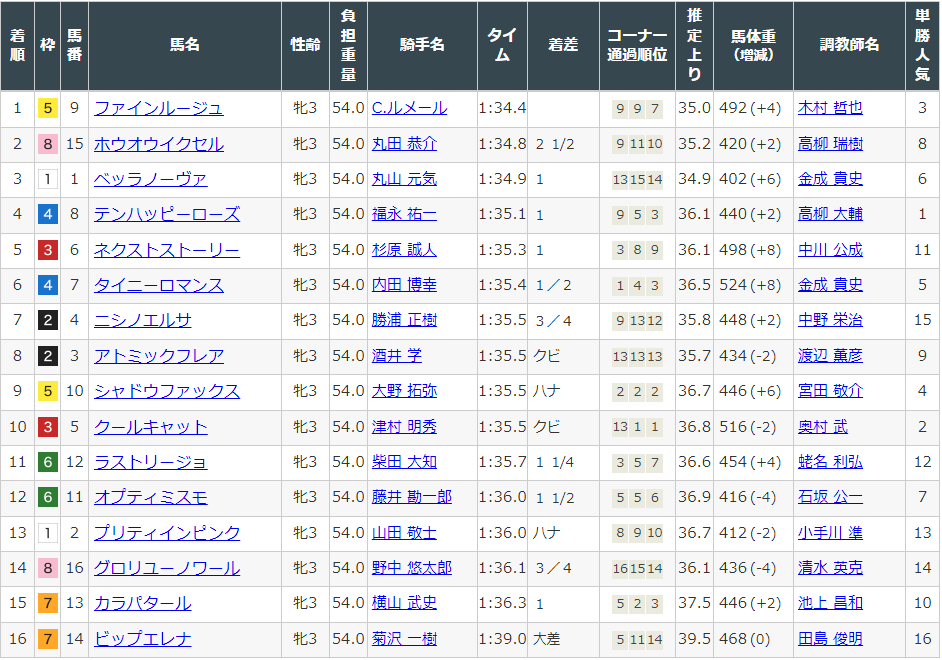Click body weight 524(+8)
The width and height of the screenshot is (942, 660).
750,285
